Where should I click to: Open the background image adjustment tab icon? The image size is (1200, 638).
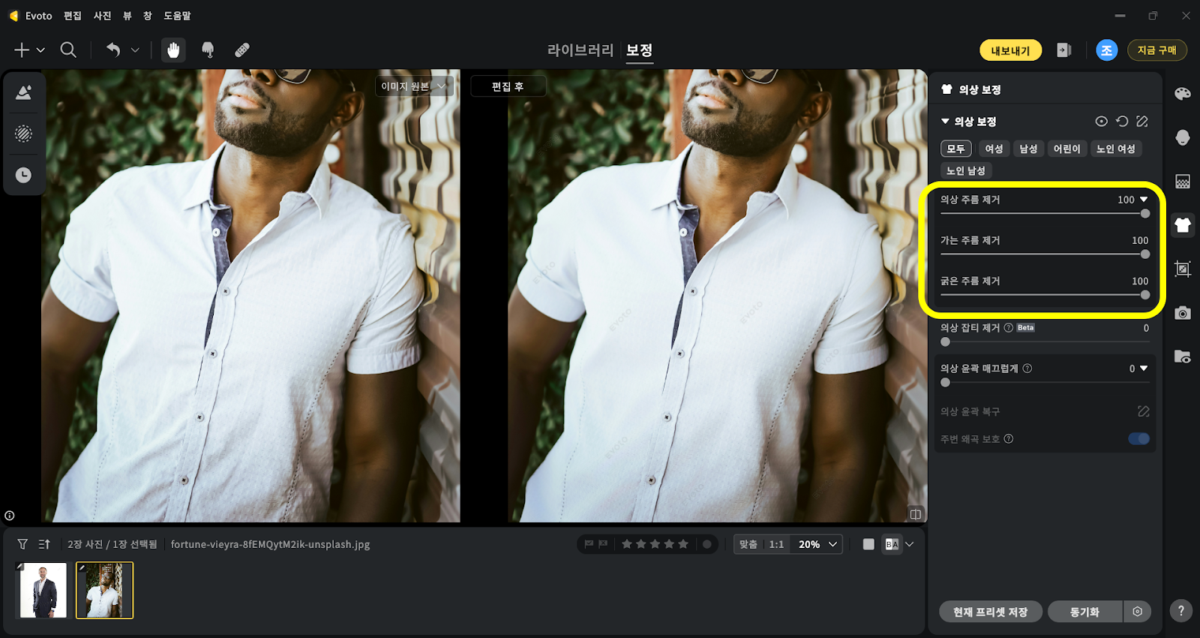click(x=1182, y=181)
